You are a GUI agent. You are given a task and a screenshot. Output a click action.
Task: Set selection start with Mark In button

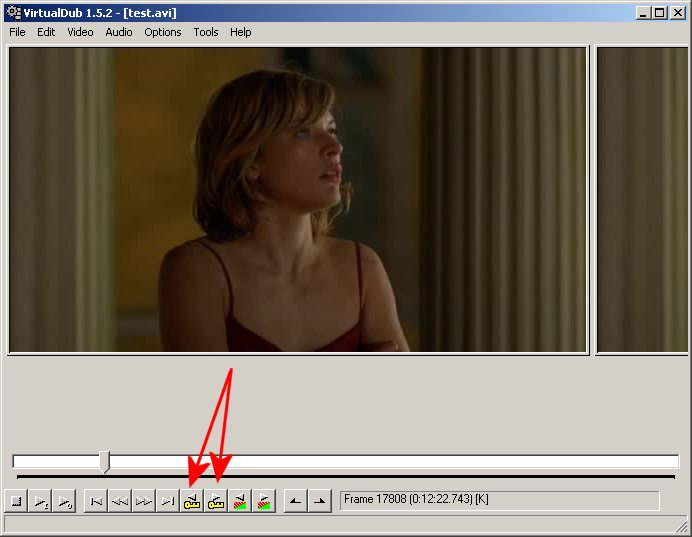(295, 501)
